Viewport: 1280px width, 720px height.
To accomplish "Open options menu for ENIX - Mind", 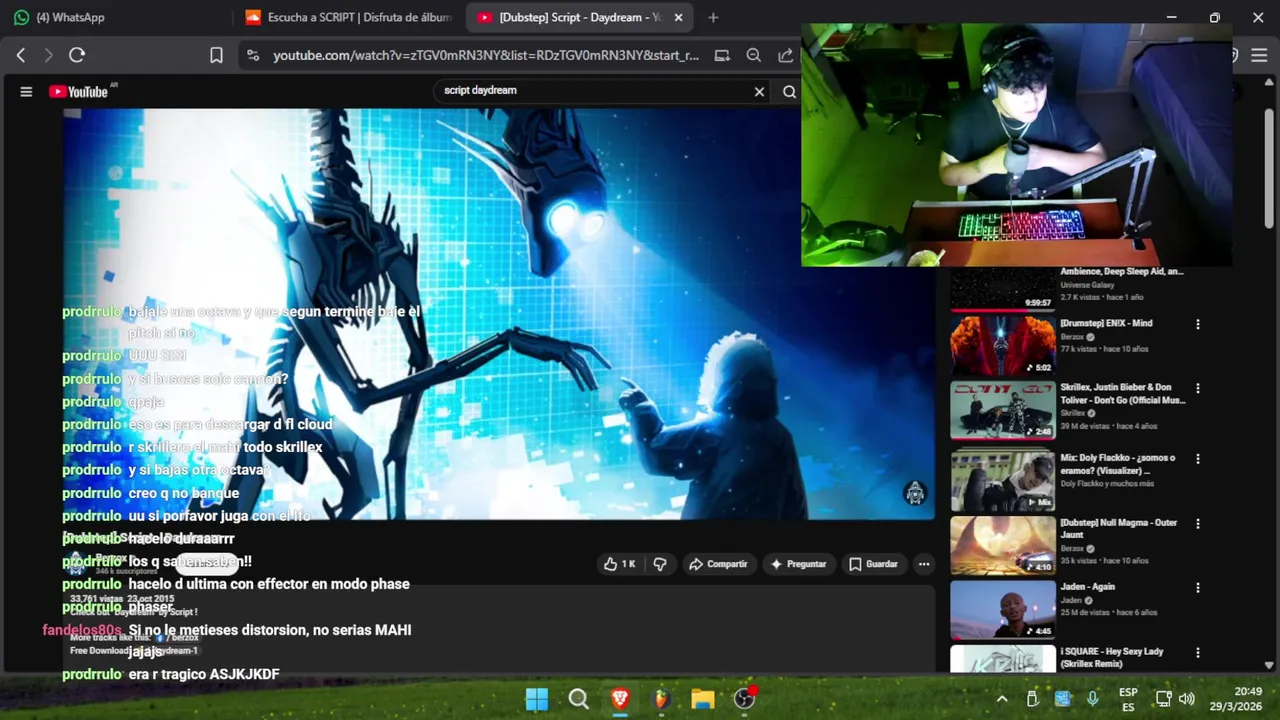I will [x=1197, y=324].
